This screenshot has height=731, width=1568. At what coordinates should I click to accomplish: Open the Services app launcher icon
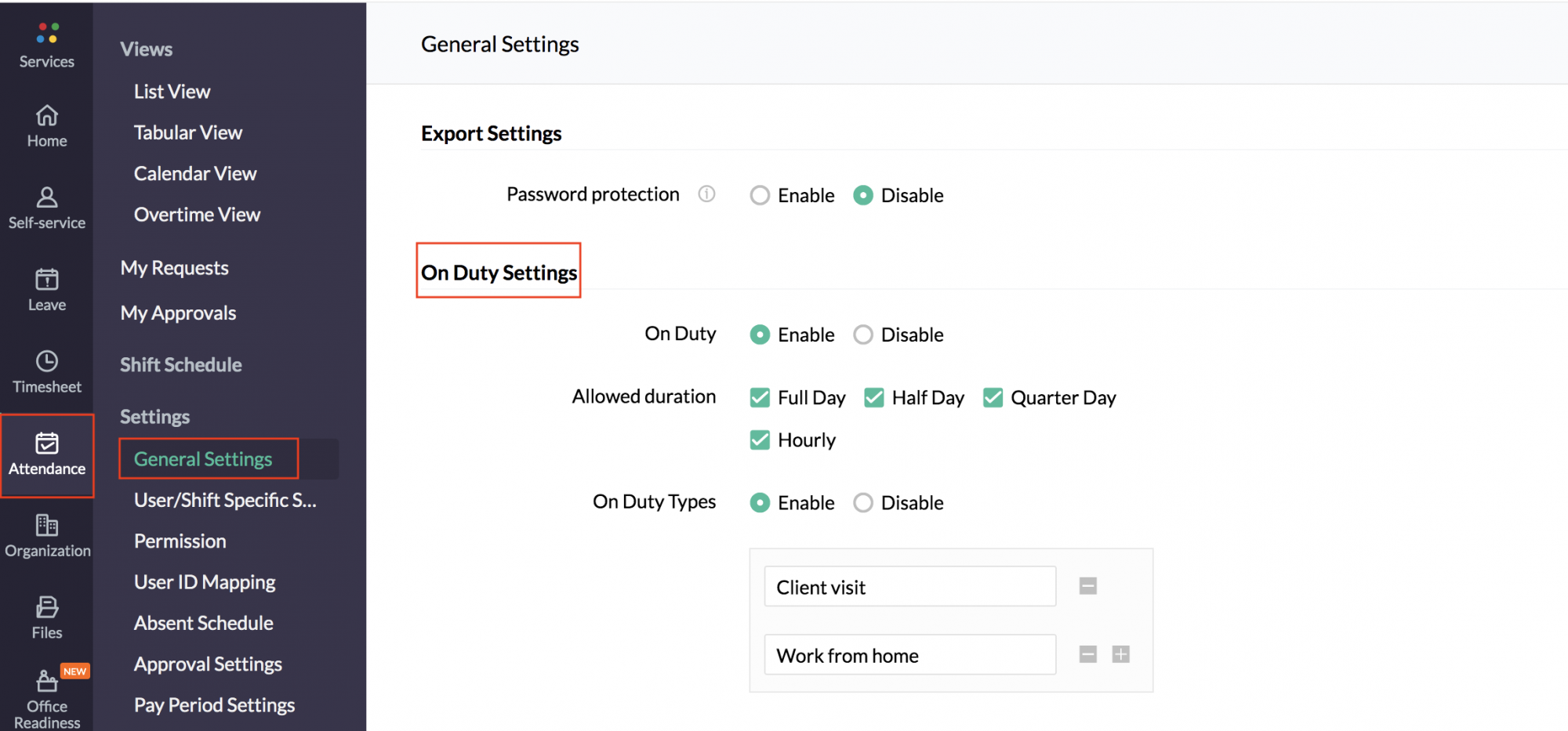pos(47,34)
